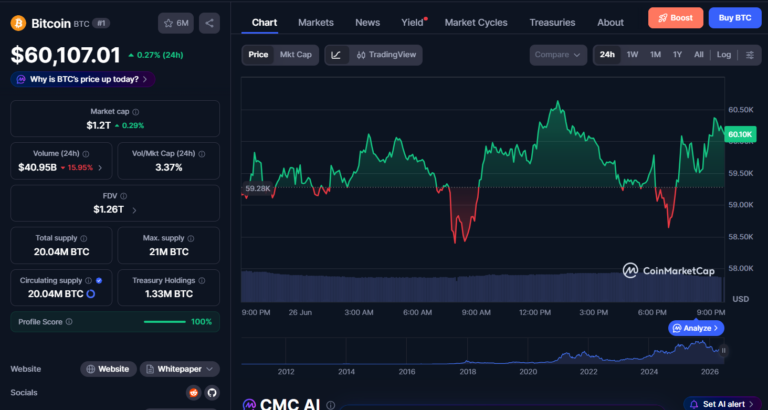Click the Profile Score progress bar
The width and height of the screenshot is (768, 410).
click(165, 322)
